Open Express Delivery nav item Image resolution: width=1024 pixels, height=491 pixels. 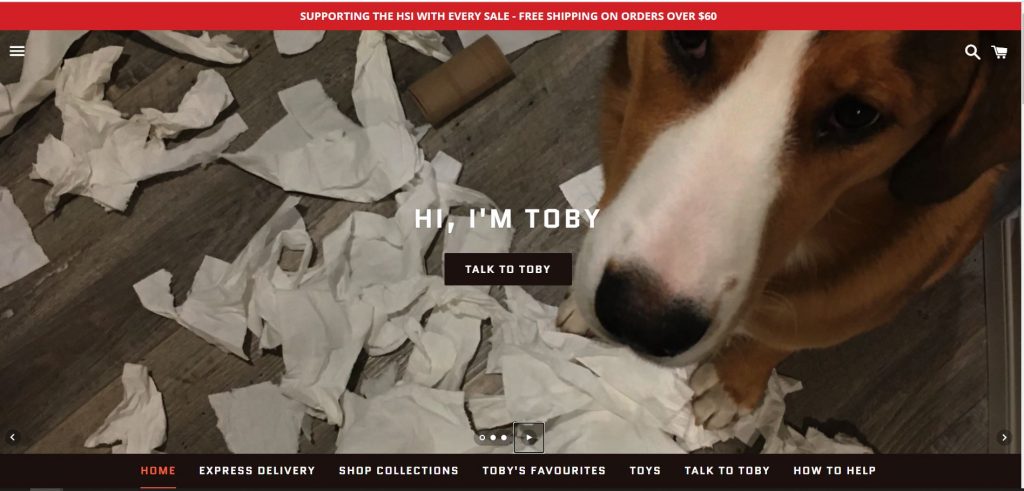click(257, 470)
